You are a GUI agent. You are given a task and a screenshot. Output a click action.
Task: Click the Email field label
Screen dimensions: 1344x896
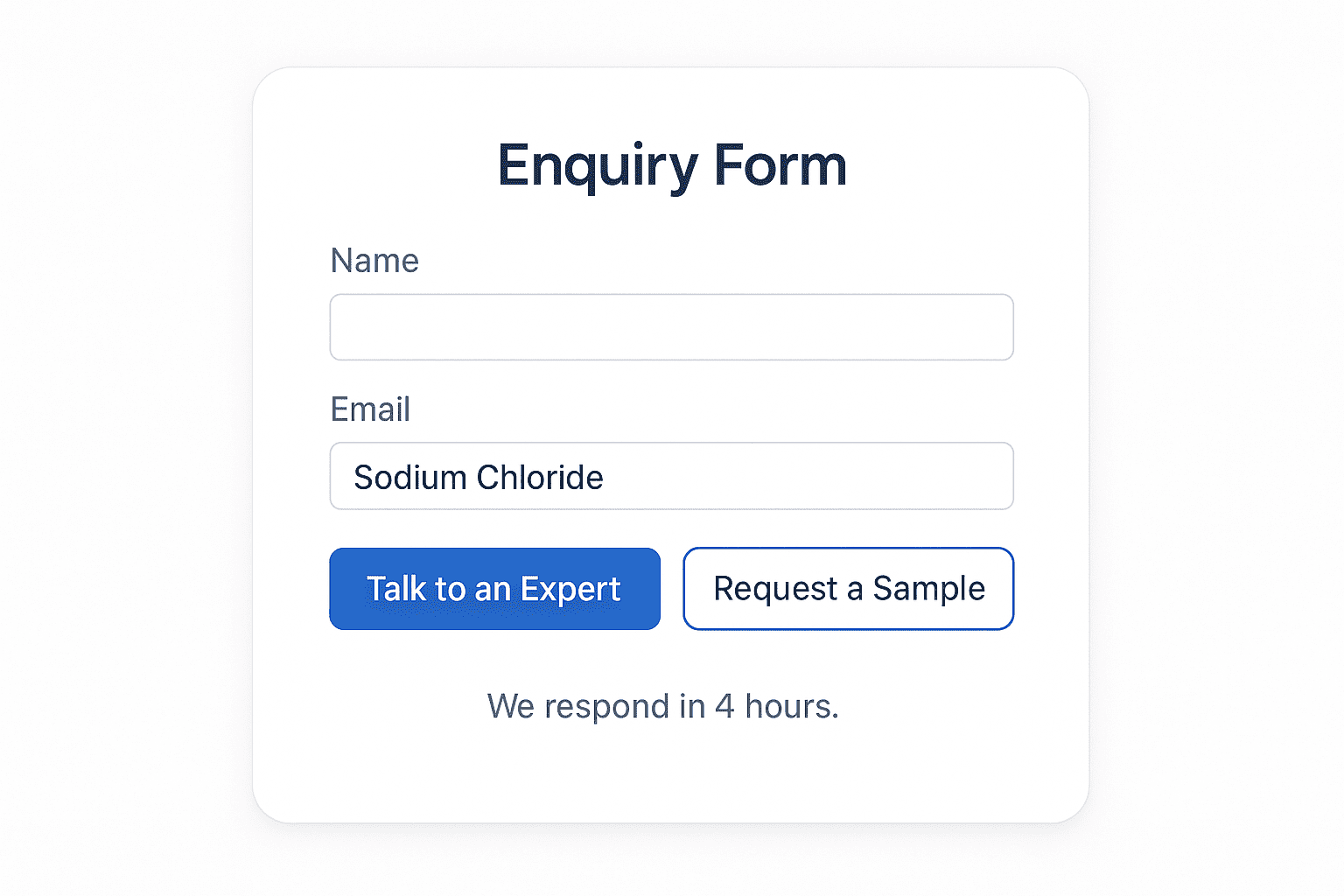pos(370,409)
